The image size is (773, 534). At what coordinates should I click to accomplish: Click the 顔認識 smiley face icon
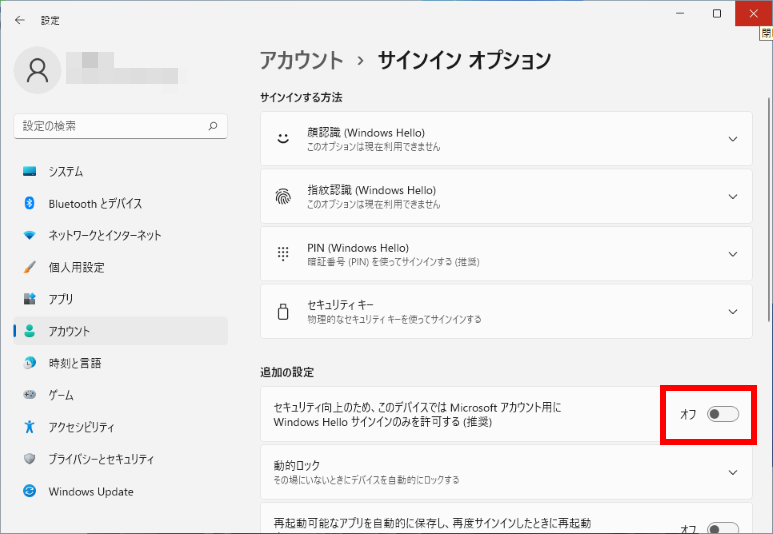point(283,139)
